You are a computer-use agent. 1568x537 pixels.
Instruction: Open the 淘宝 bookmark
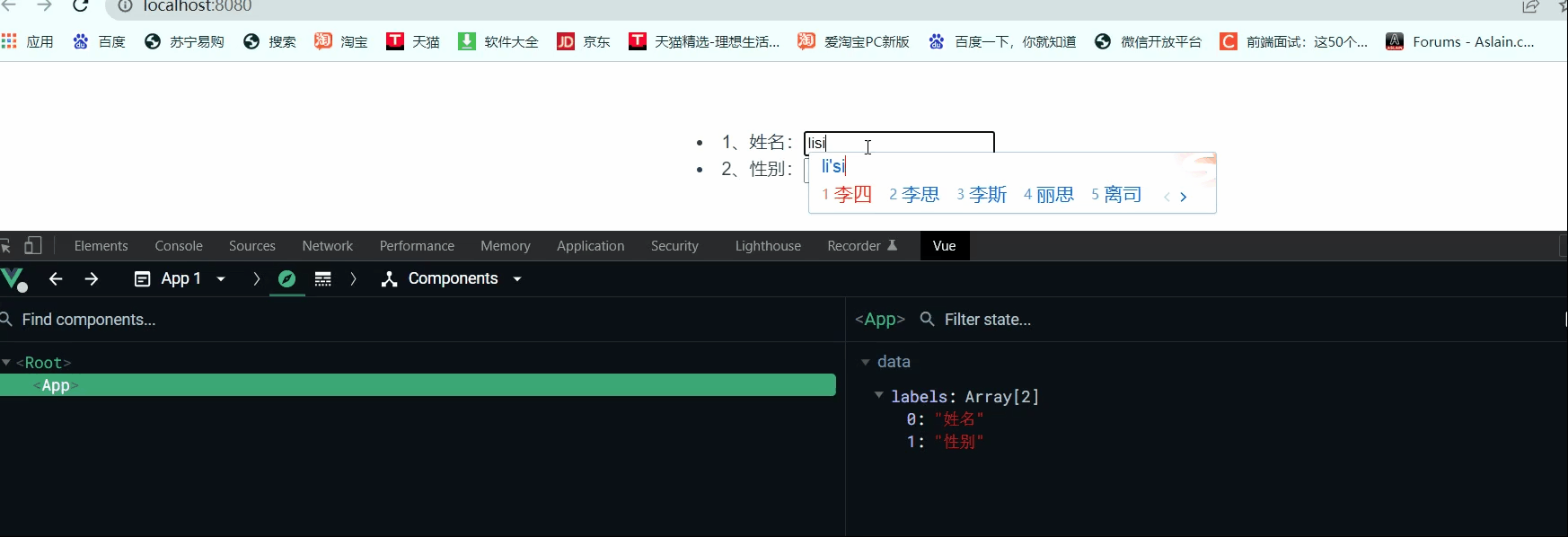(x=341, y=41)
